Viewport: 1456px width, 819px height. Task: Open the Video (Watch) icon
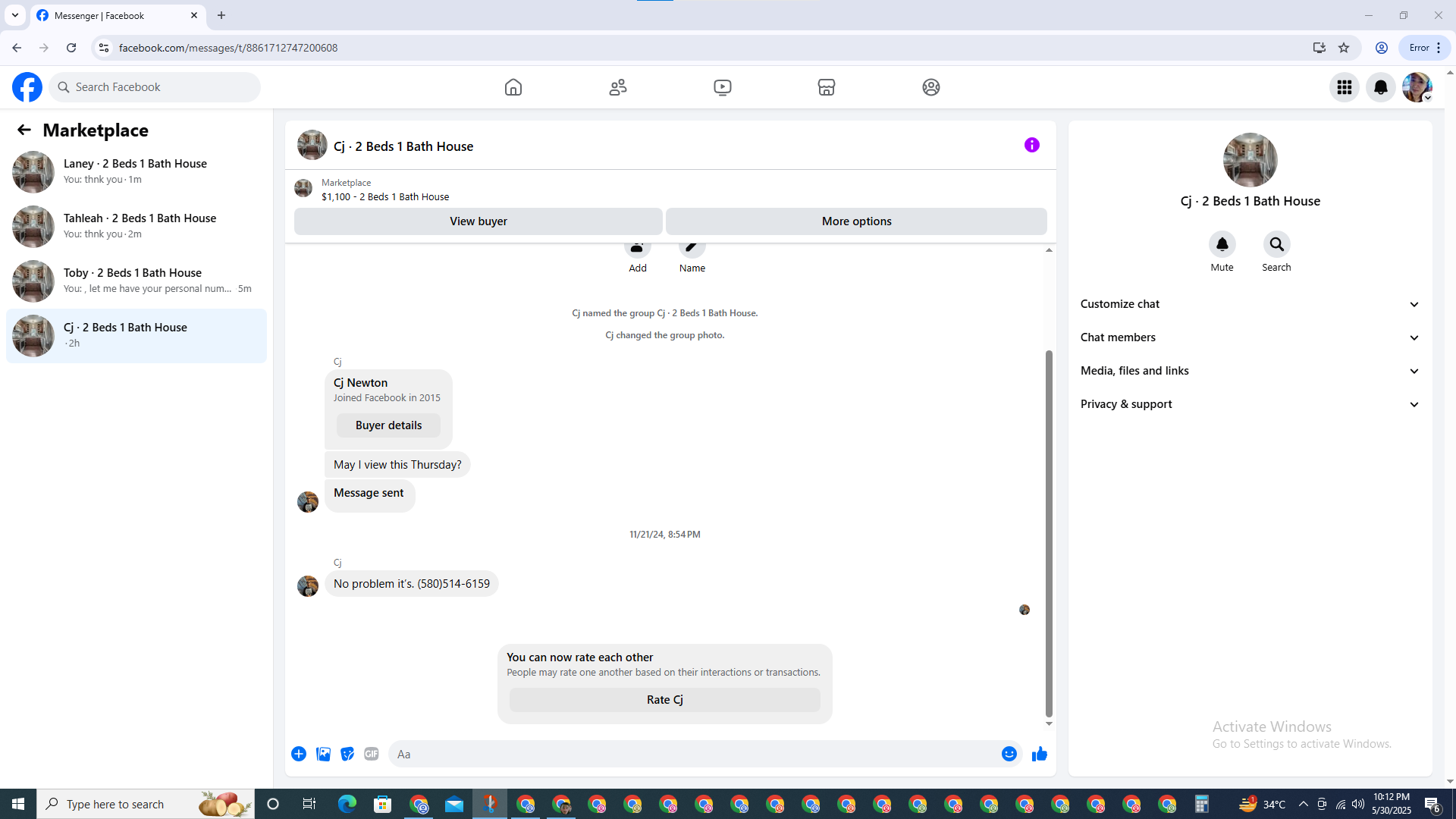point(723,87)
